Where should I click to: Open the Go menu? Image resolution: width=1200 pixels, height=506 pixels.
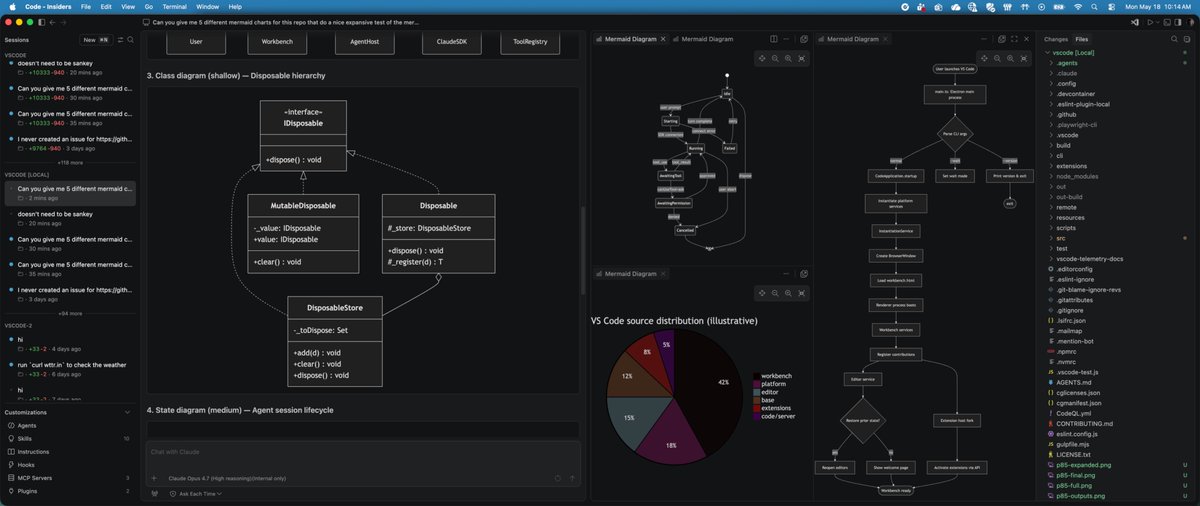point(148,6)
